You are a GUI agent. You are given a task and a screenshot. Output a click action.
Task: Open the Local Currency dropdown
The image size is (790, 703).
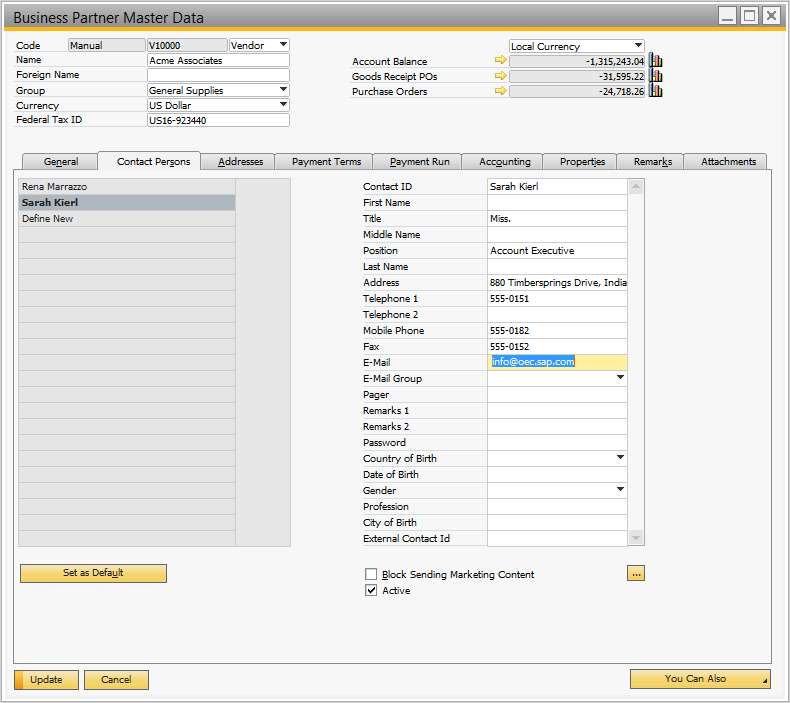[638, 46]
